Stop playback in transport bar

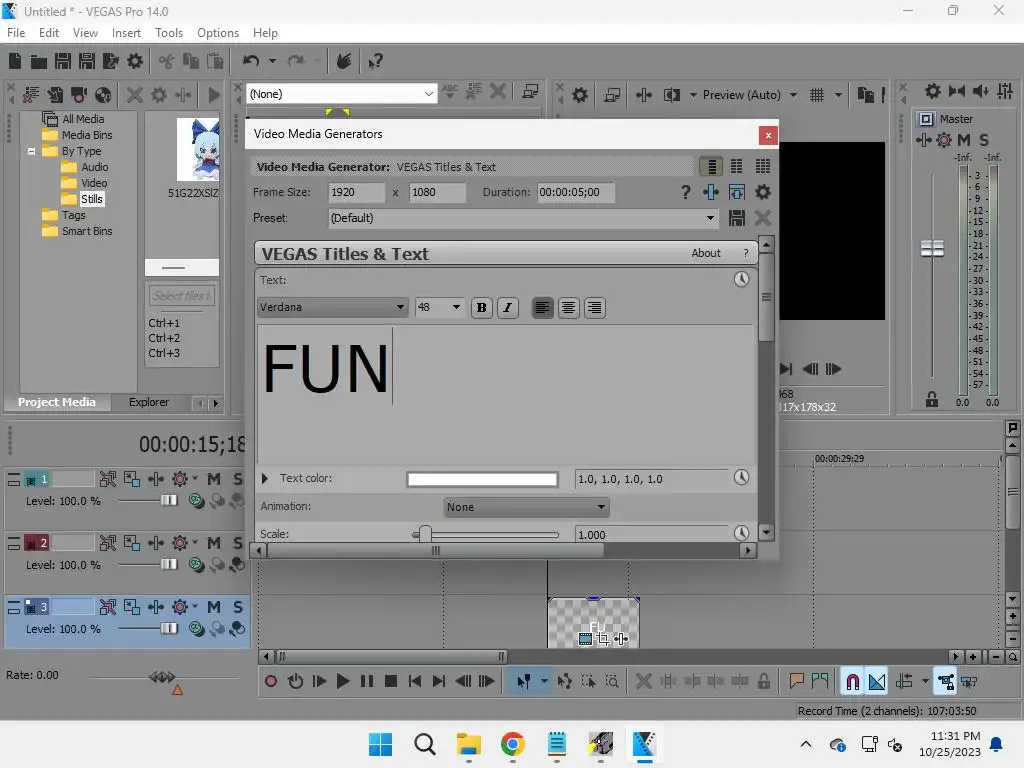[x=391, y=682]
